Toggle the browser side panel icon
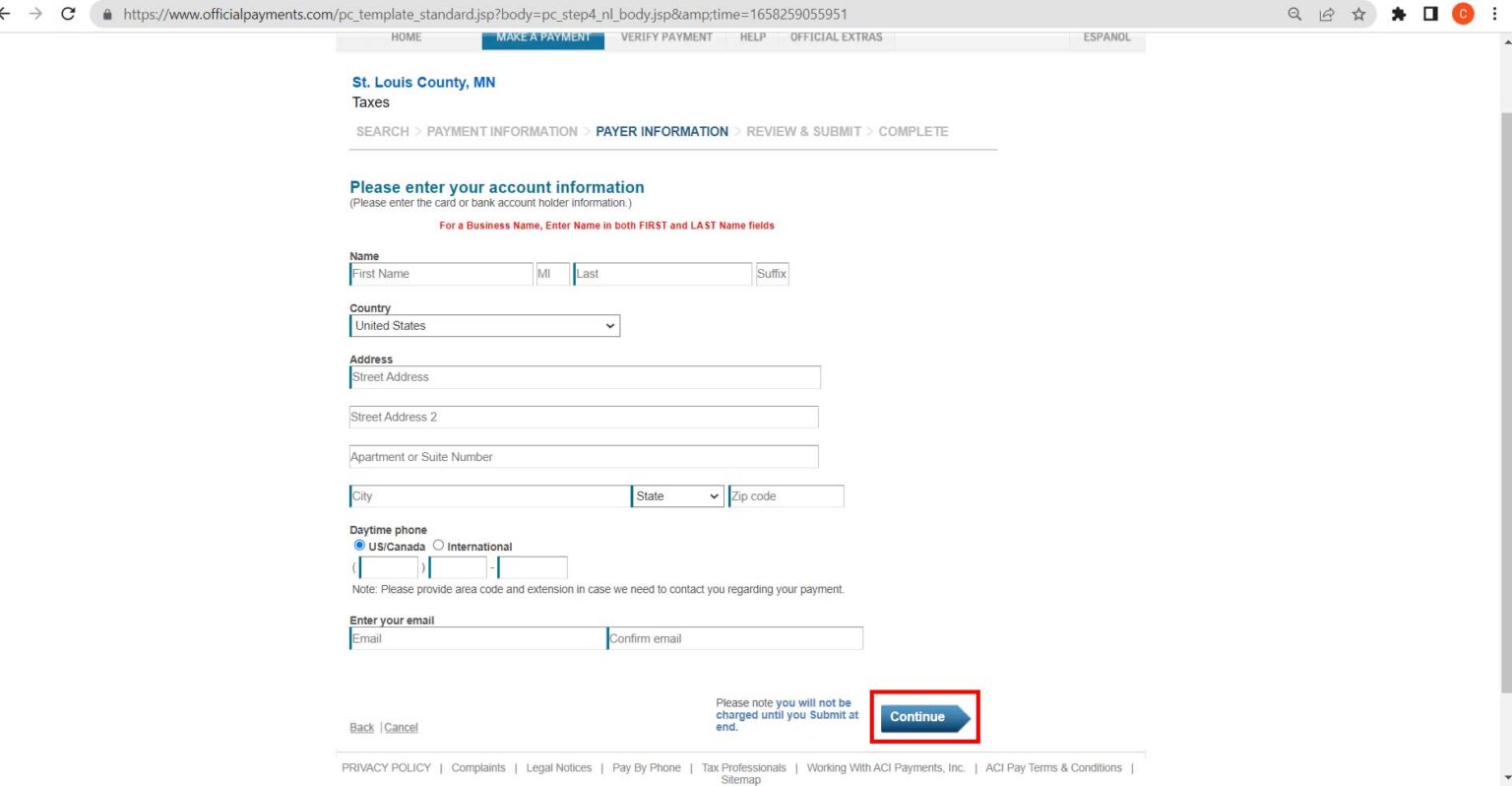 (x=1430, y=14)
